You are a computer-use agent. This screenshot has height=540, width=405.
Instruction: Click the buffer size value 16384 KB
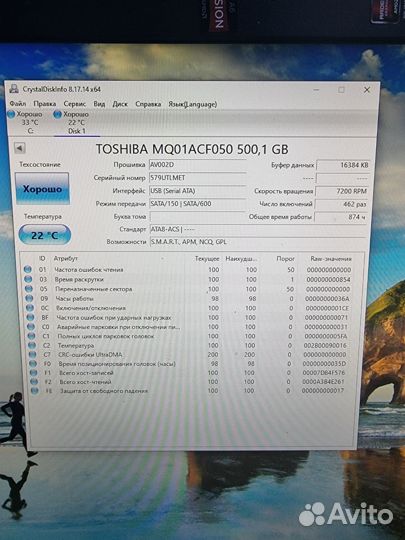(343, 165)
